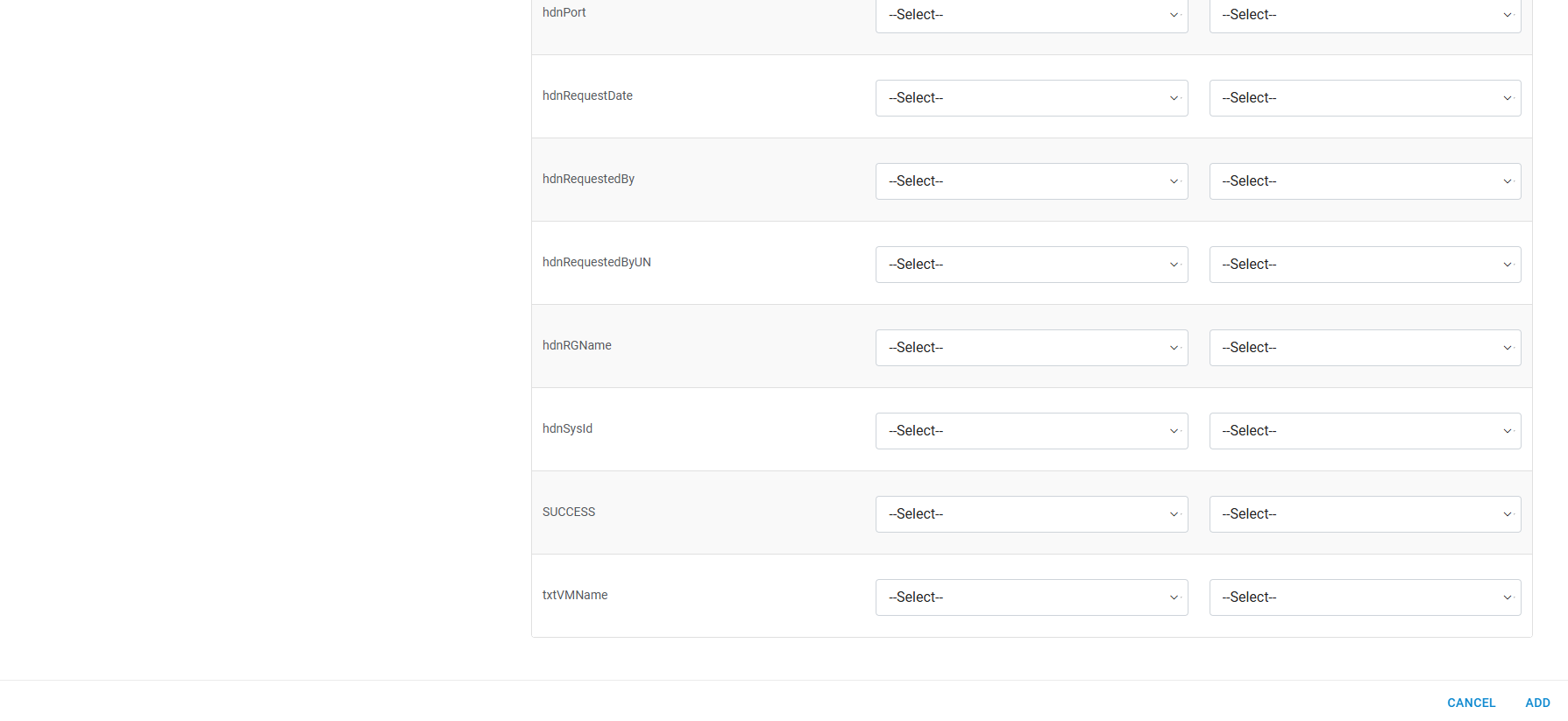The image size is (1568, 721).
Task: Expand second select for hdnRequestedByUN
Action: pos(1365,265)
